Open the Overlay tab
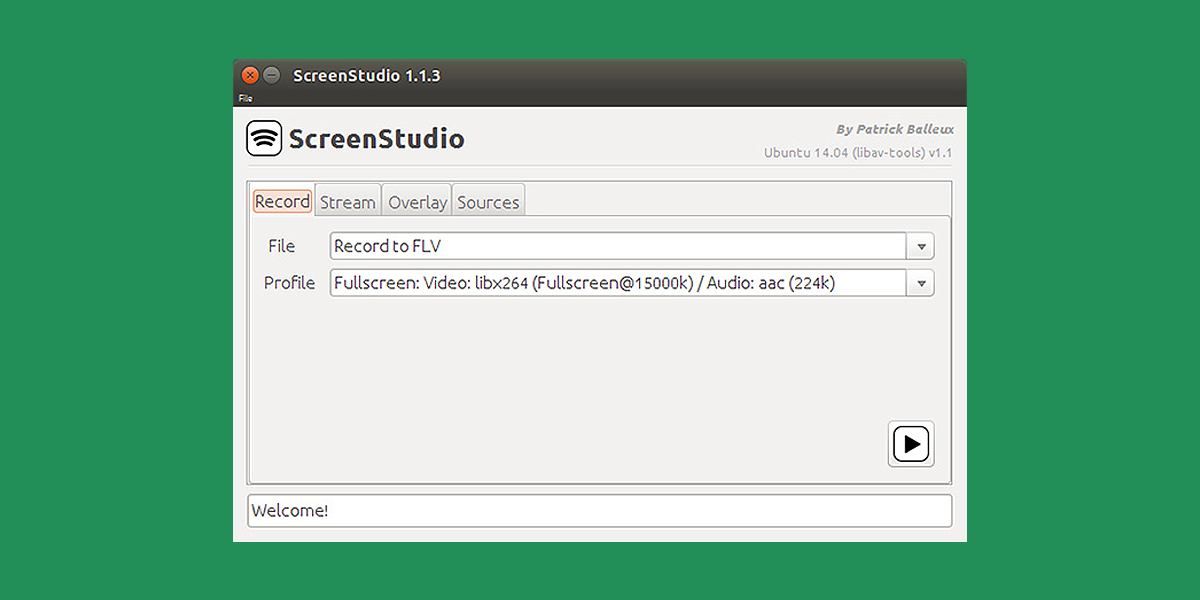Screen dimensions: 1200x600 pos(417,201)
